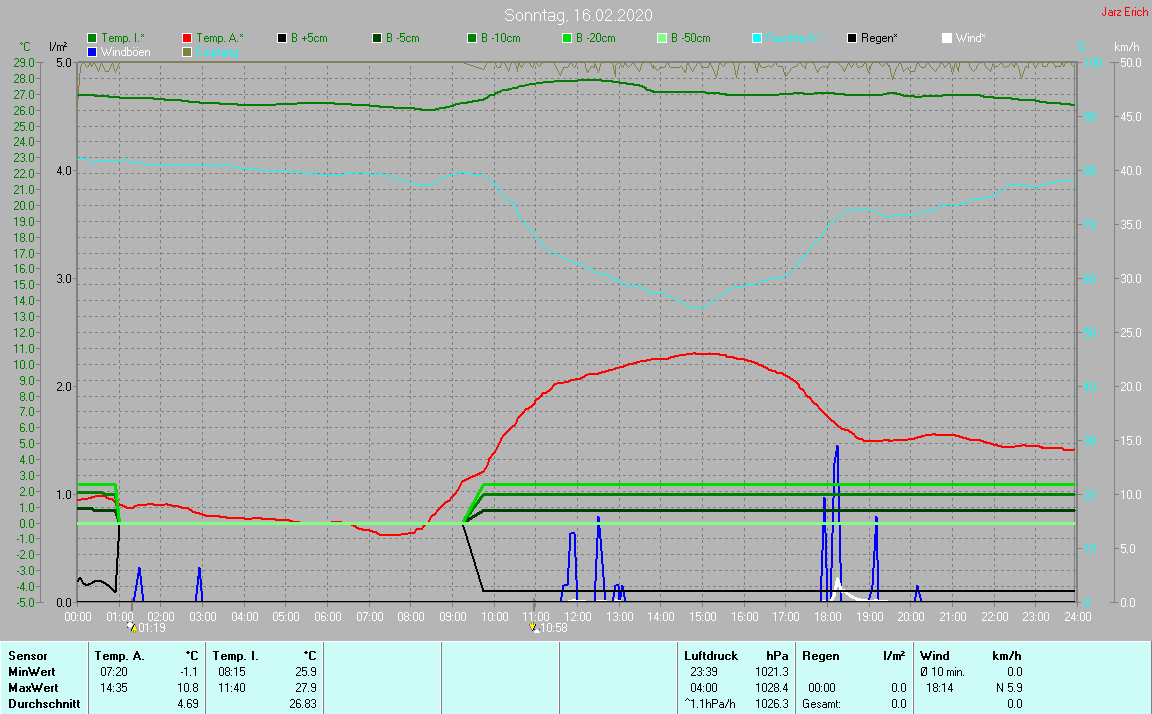Toggle the white Wind series legend marker
This screenshot has height=714, width=1152.
pos(947,38)
